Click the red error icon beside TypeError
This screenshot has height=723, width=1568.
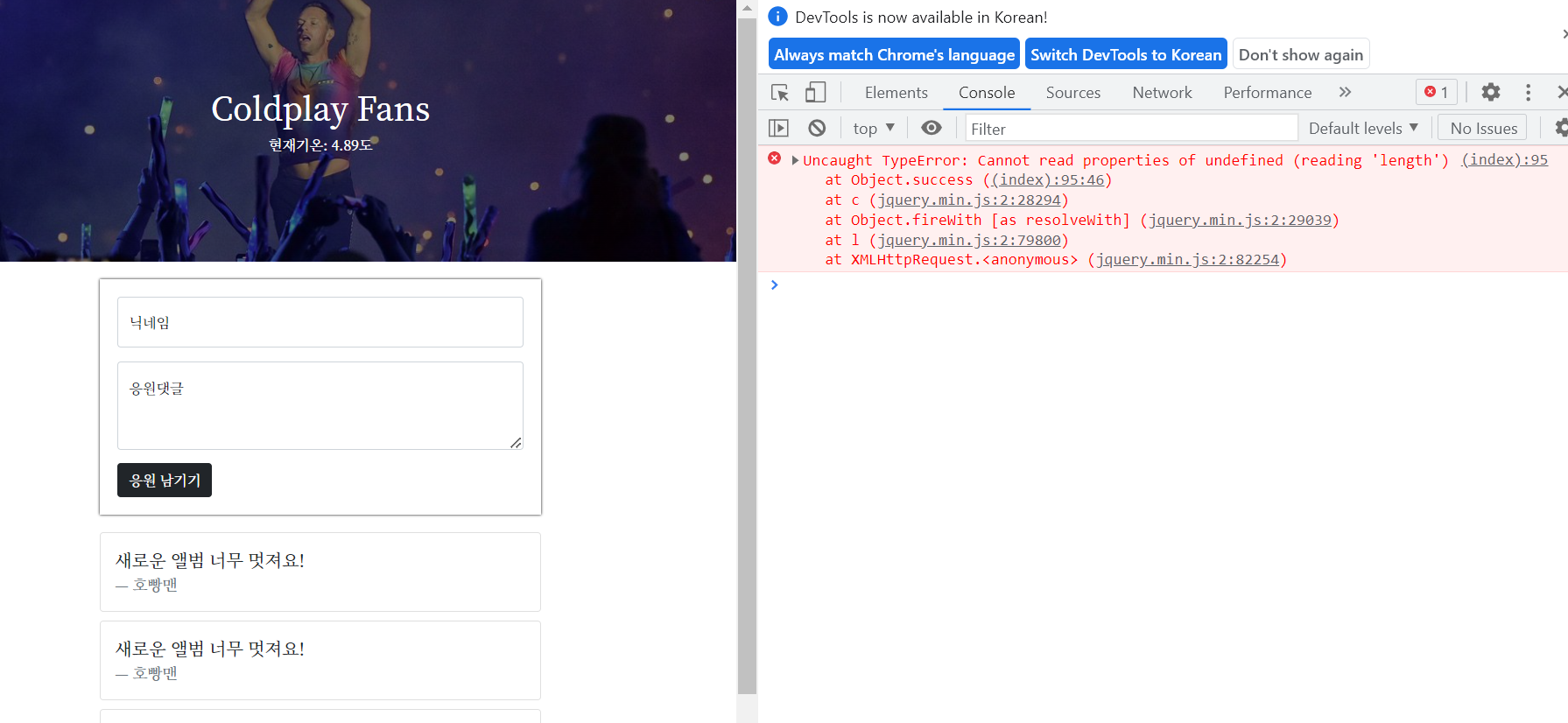(x=775, y=158)
